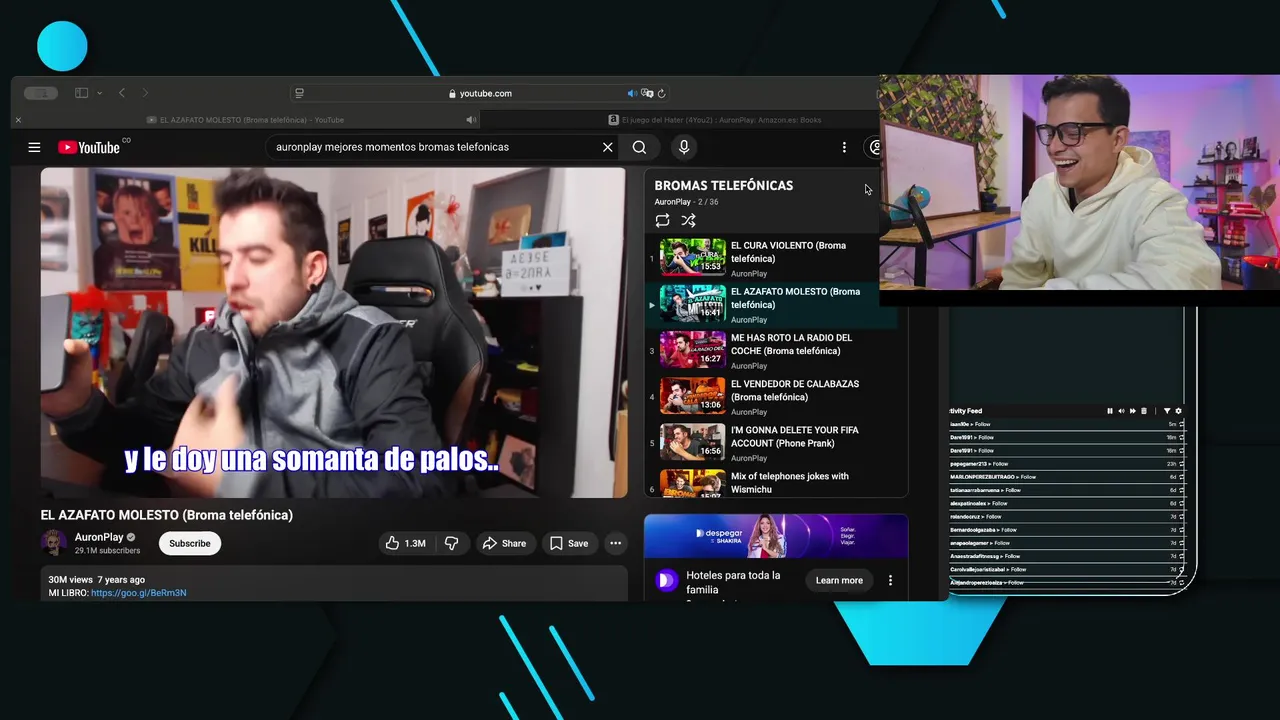The width and height of the screenshot is (1280, 720).
Task: Open MI LIBRO goo.gl link
Action: (138, 593)
